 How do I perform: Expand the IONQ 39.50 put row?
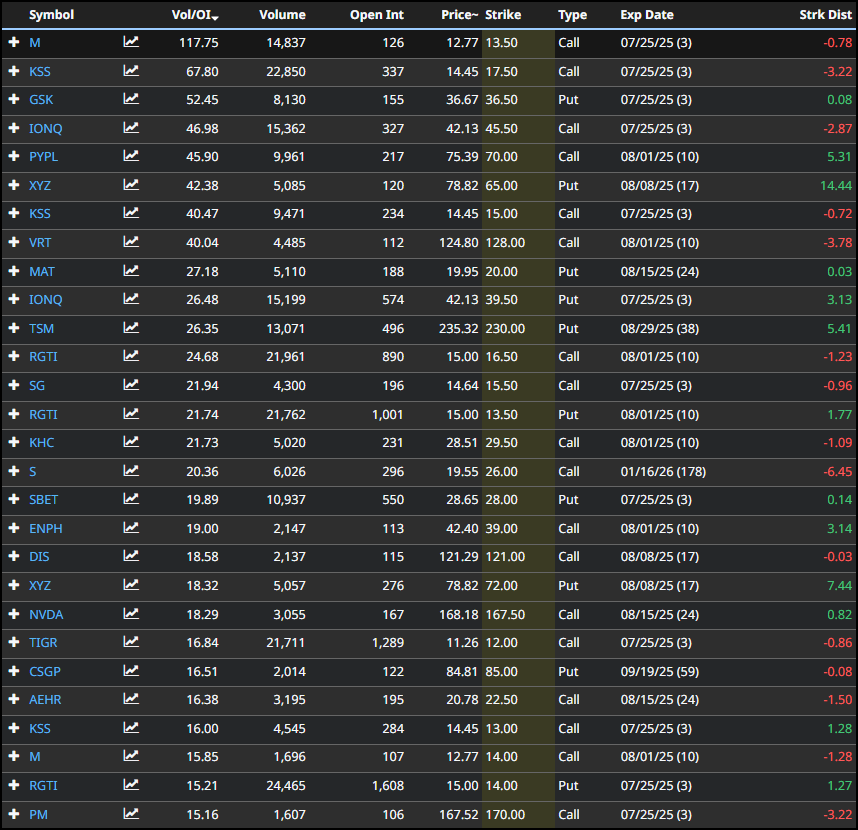click(14, 299)
